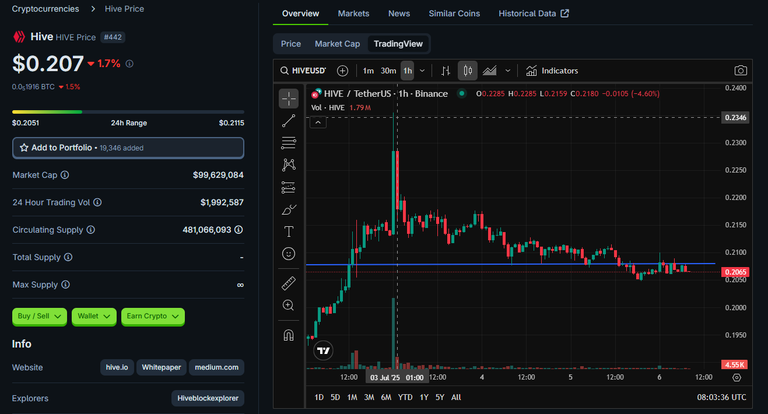
Task: Switch to the Markets tab
Action: pyautogui.click(x=353, y=14)
